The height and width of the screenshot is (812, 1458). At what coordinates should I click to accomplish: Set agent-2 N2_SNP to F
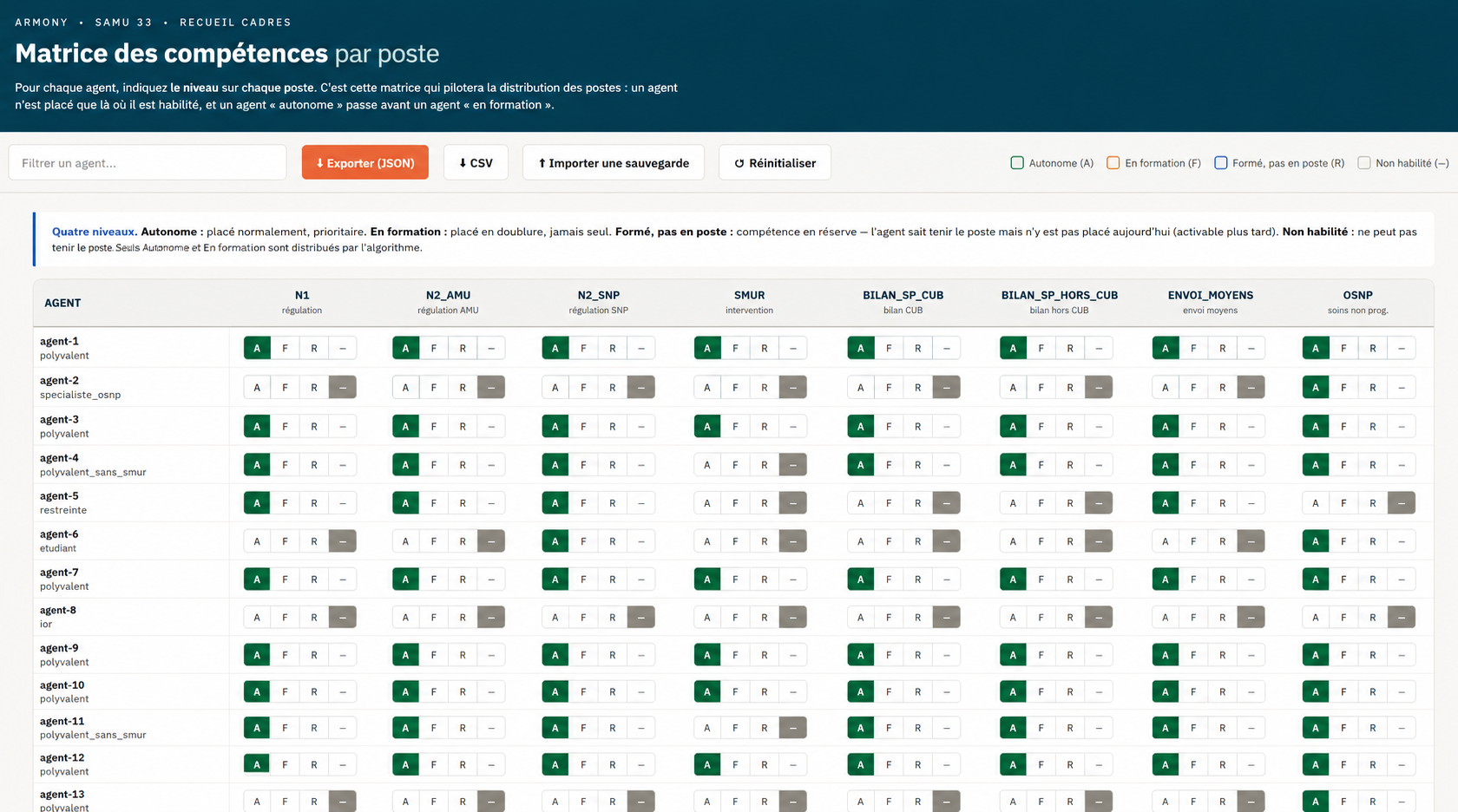point(583,387)
